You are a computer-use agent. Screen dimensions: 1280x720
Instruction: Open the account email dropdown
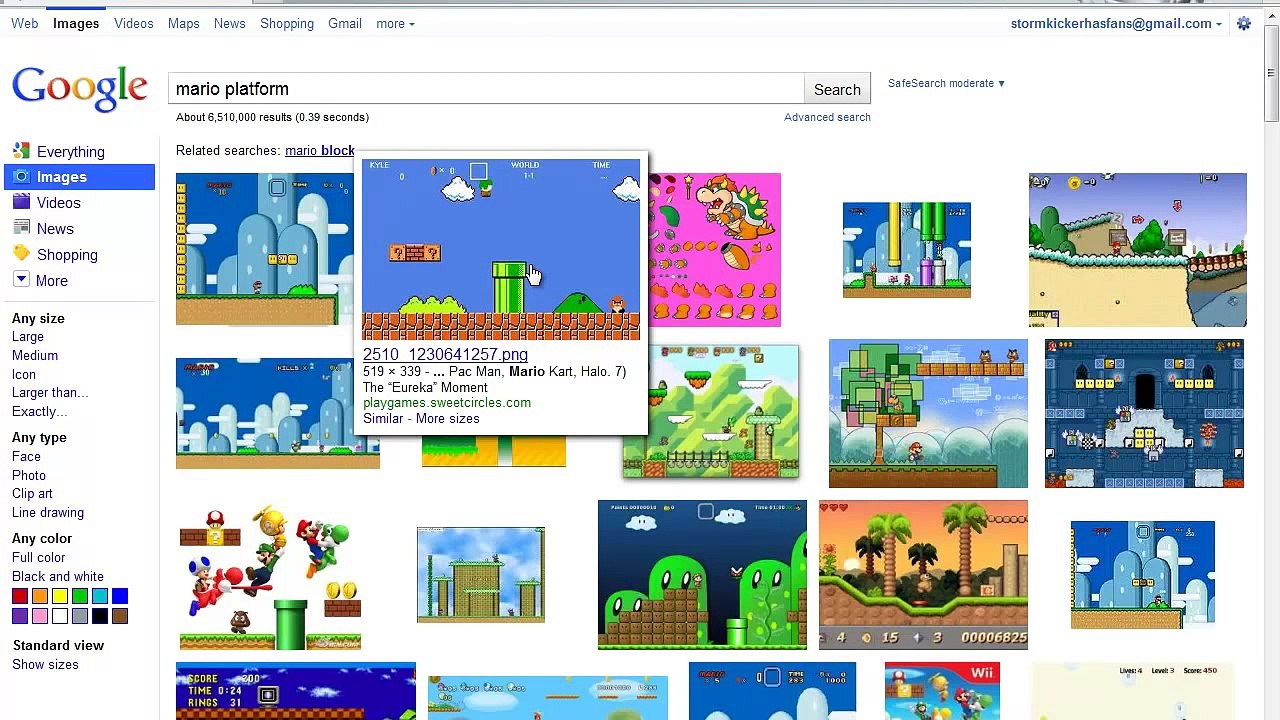tap(1116, 24)
